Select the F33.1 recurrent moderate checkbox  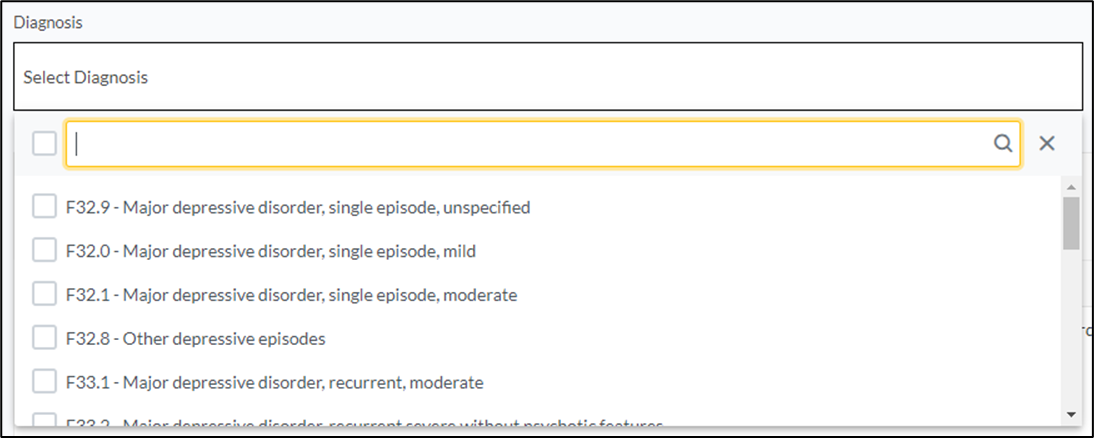point(44,382)
